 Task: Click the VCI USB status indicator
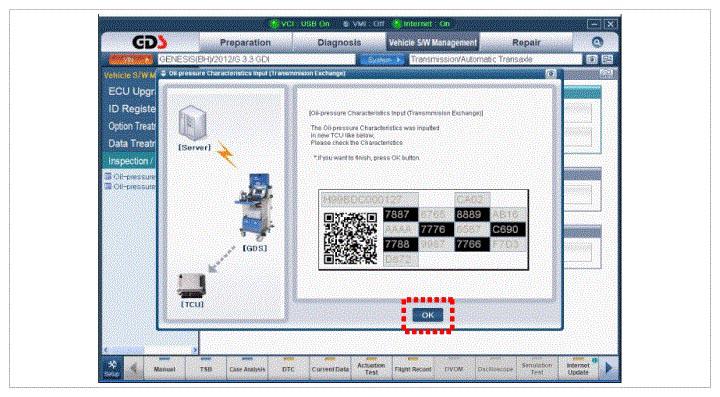tap(300, 23)
